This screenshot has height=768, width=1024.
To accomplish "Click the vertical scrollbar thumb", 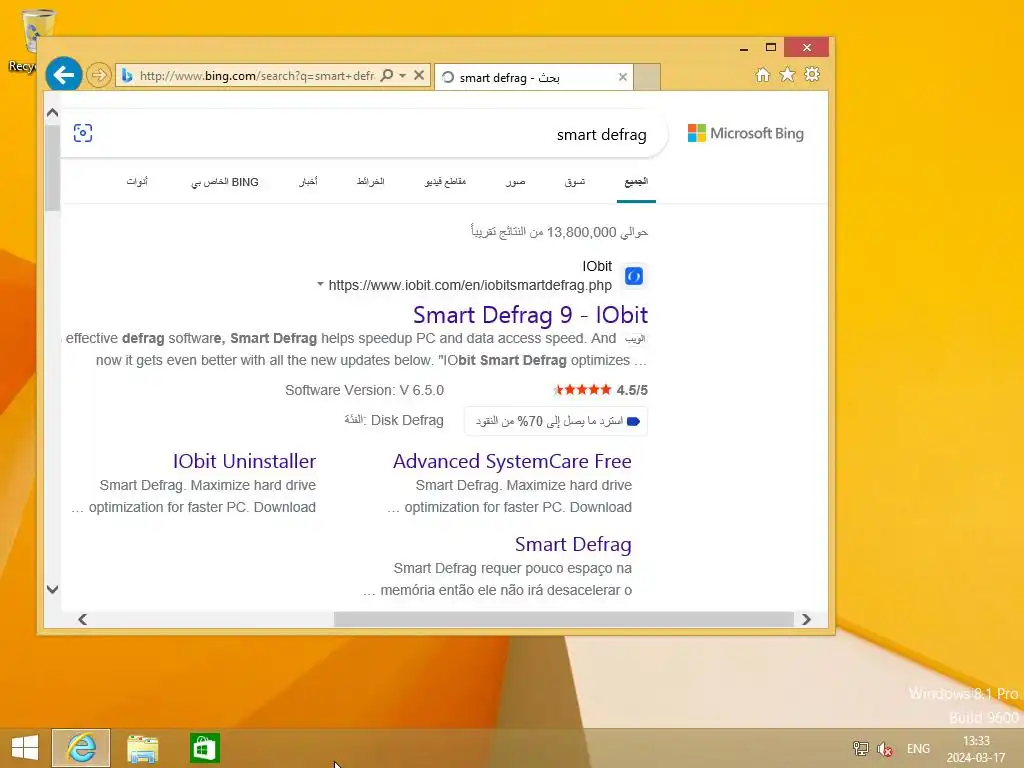I will 53,168.
